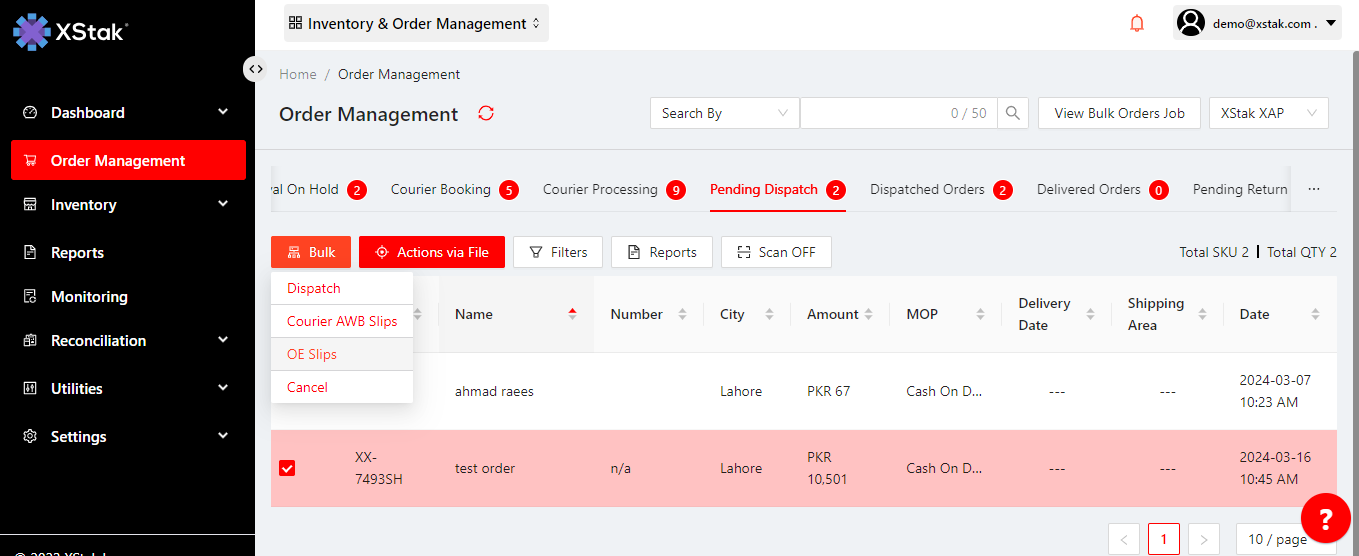Click the user avatar icon
Image resolution: width=1359 pixels, height=556 pixels.
tap(1190, 23)
